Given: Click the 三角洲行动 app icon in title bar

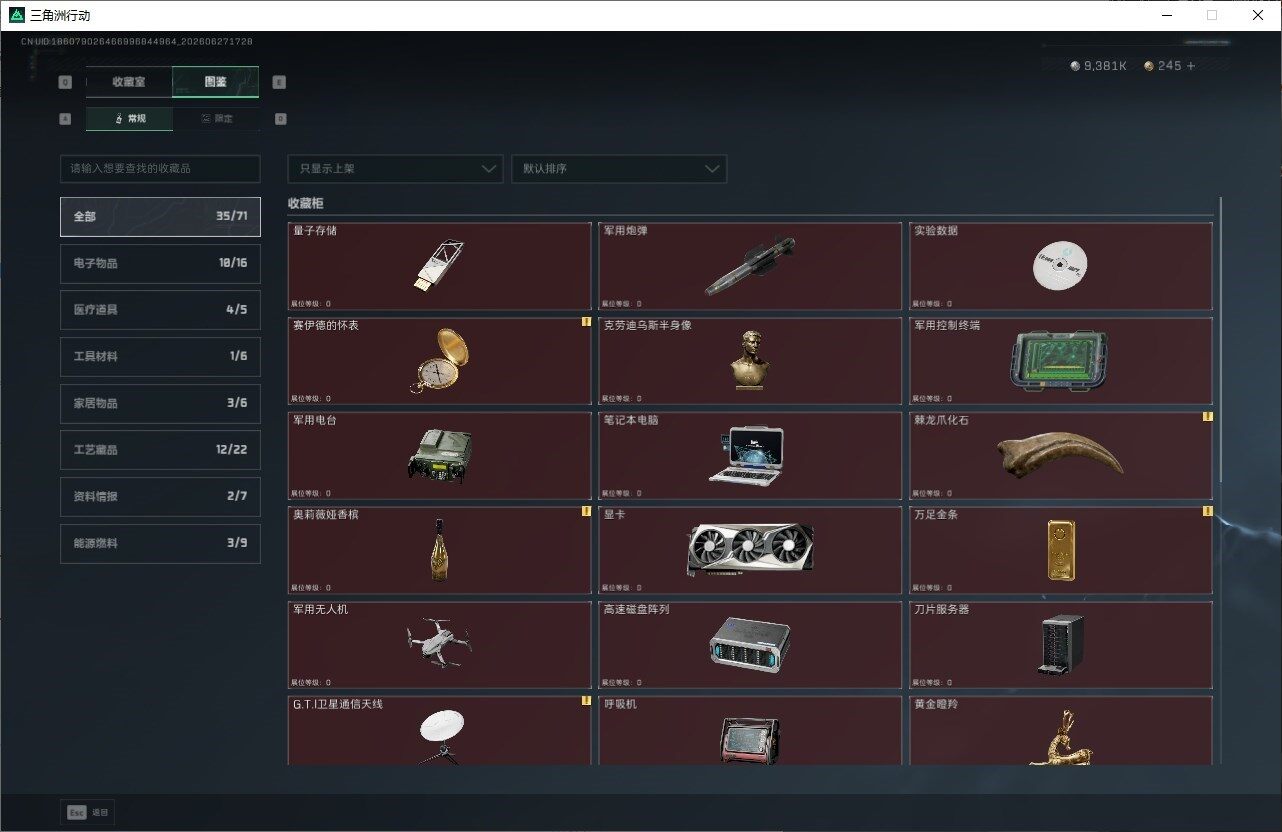Looking at the screenshot, I should click(15, 15).
